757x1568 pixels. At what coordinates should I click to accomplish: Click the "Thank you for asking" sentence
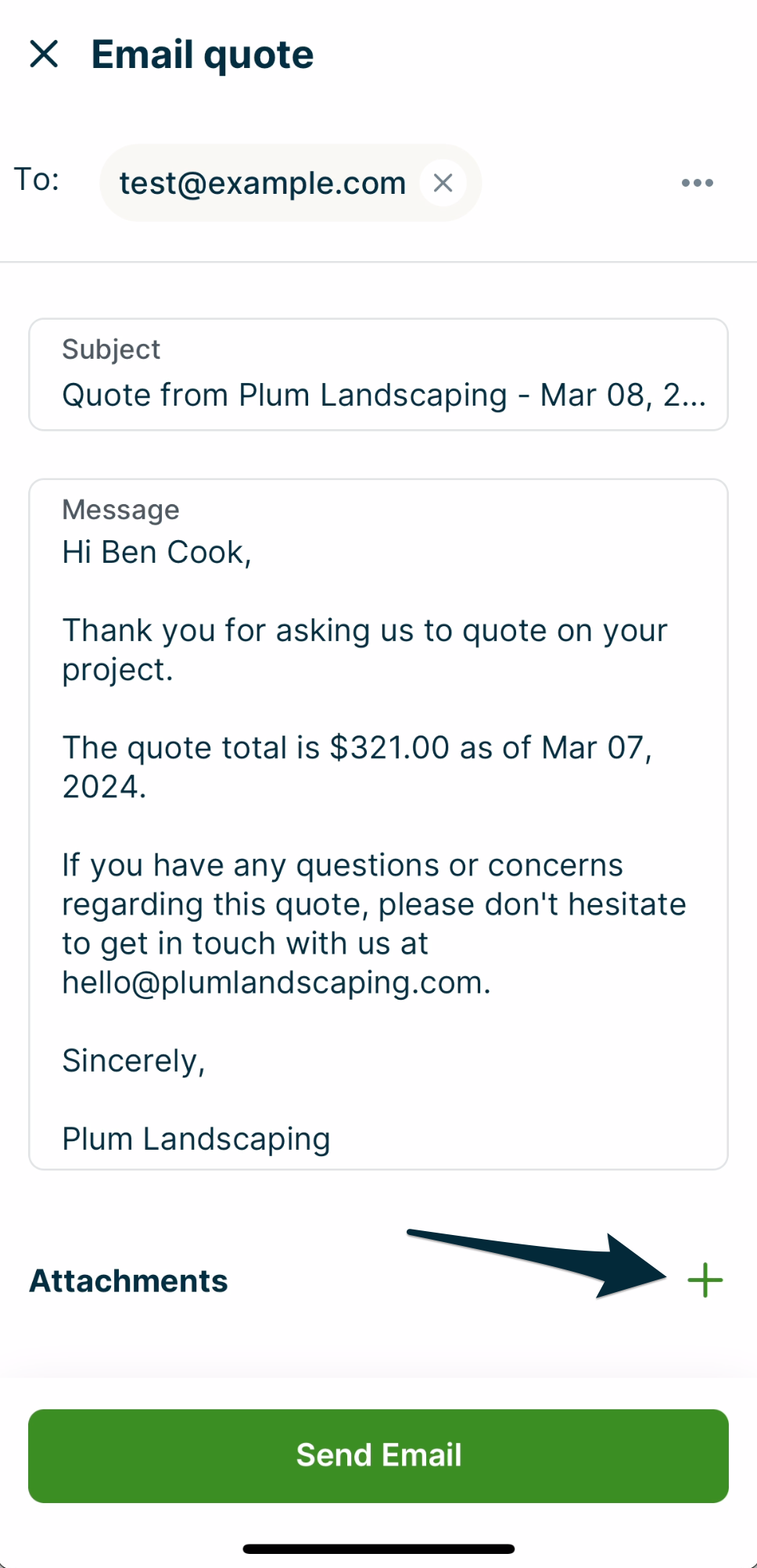click(x=364, y=631)
